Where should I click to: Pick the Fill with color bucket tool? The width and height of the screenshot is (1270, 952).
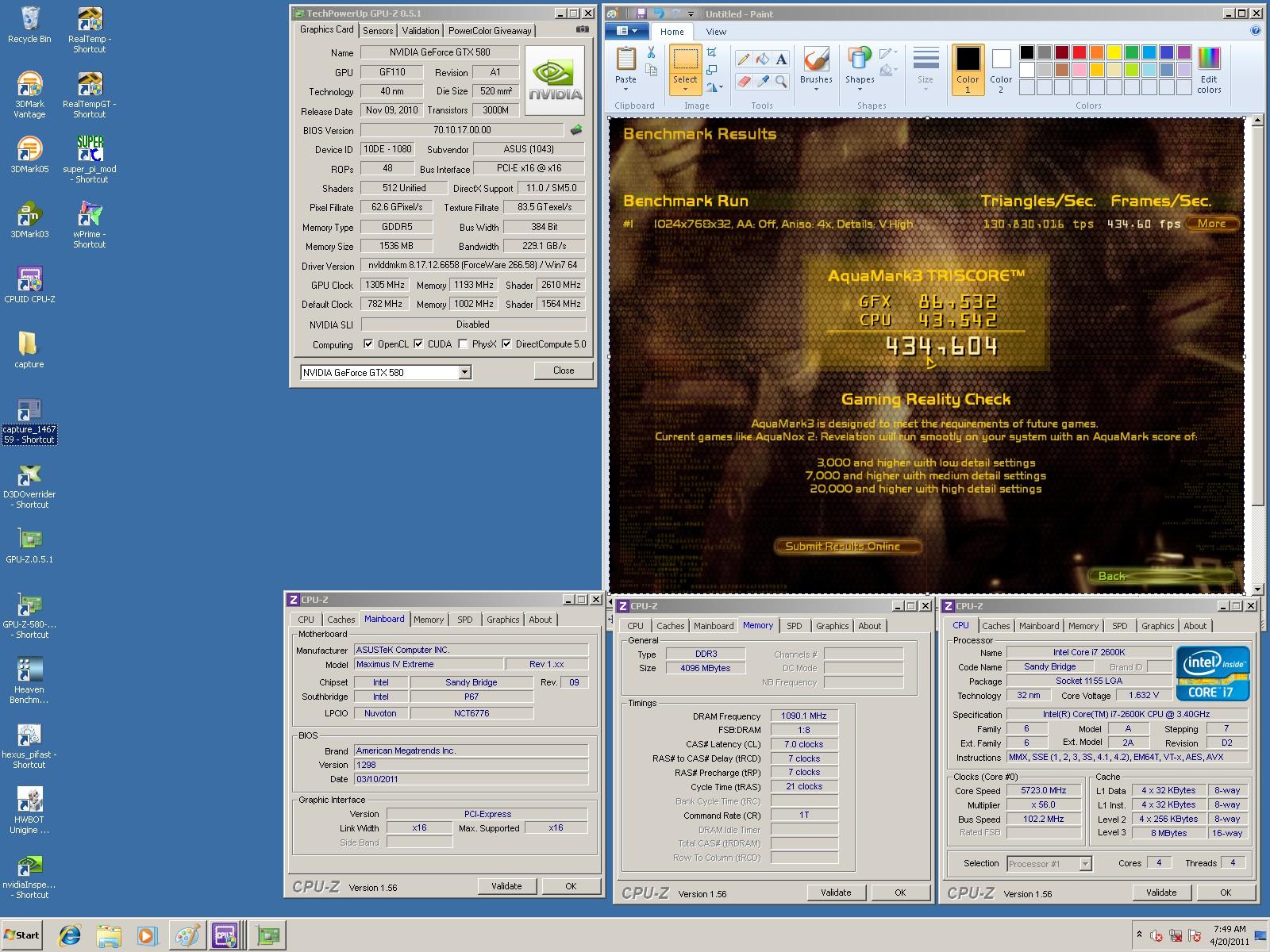[762, 59]
